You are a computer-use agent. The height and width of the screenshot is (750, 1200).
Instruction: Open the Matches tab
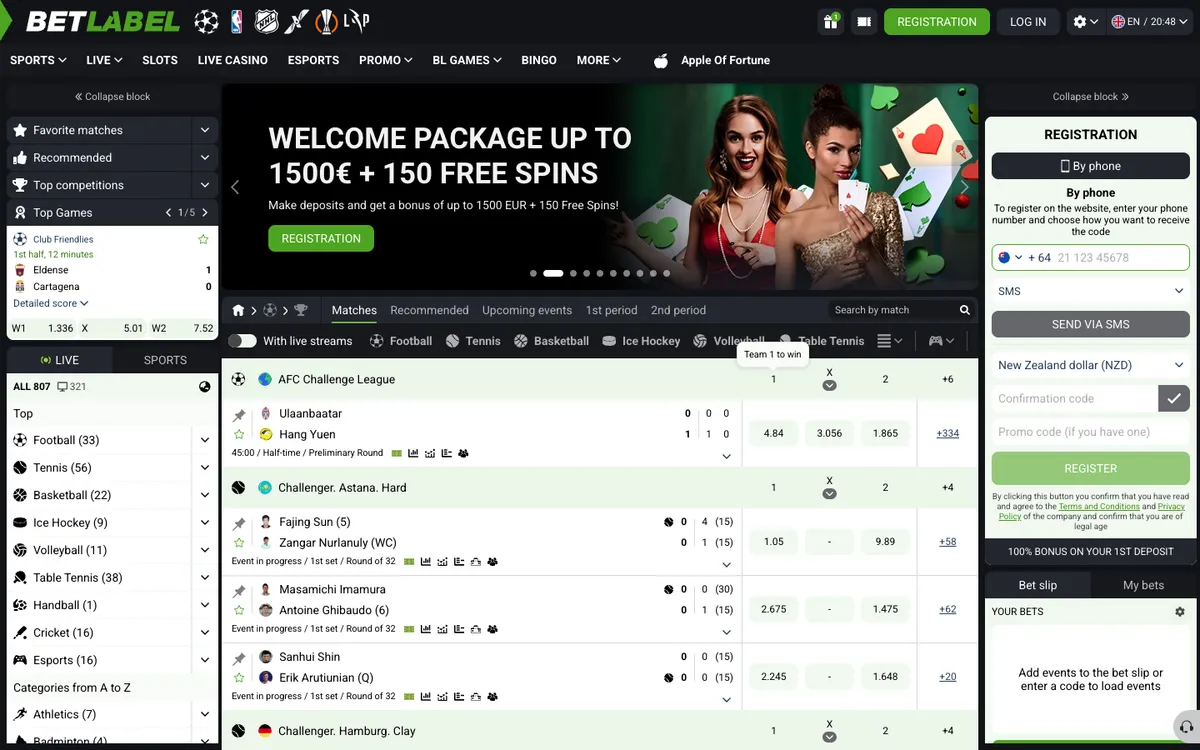point(354,310)
